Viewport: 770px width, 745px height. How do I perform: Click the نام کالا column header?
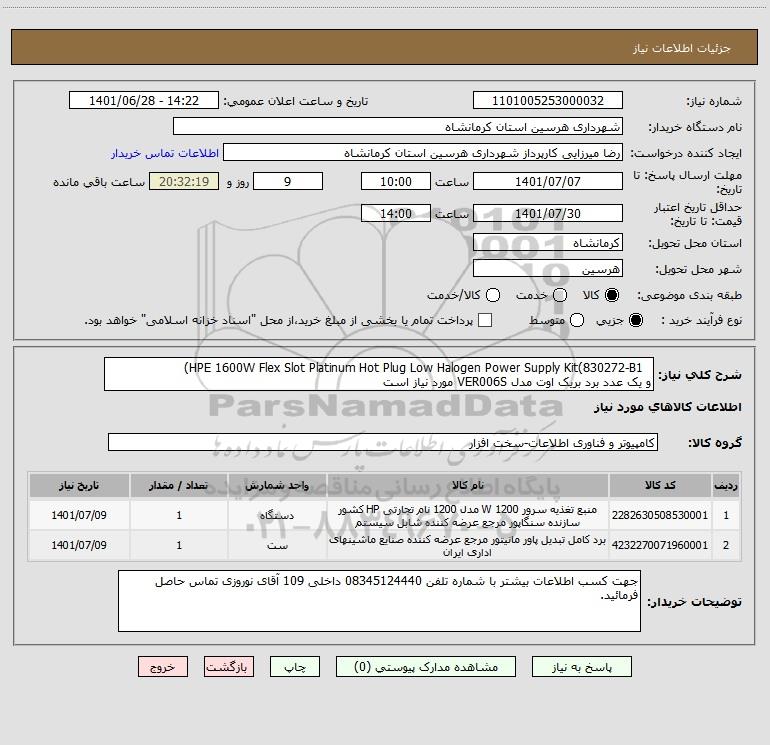click(x=468, y=485)
